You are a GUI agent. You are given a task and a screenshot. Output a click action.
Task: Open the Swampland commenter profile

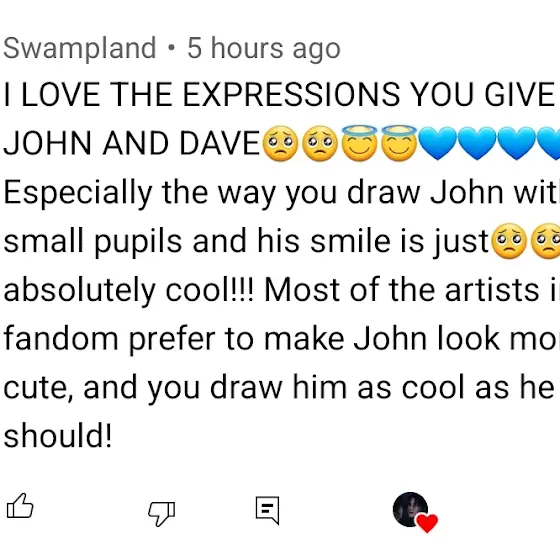pos(80,48)
